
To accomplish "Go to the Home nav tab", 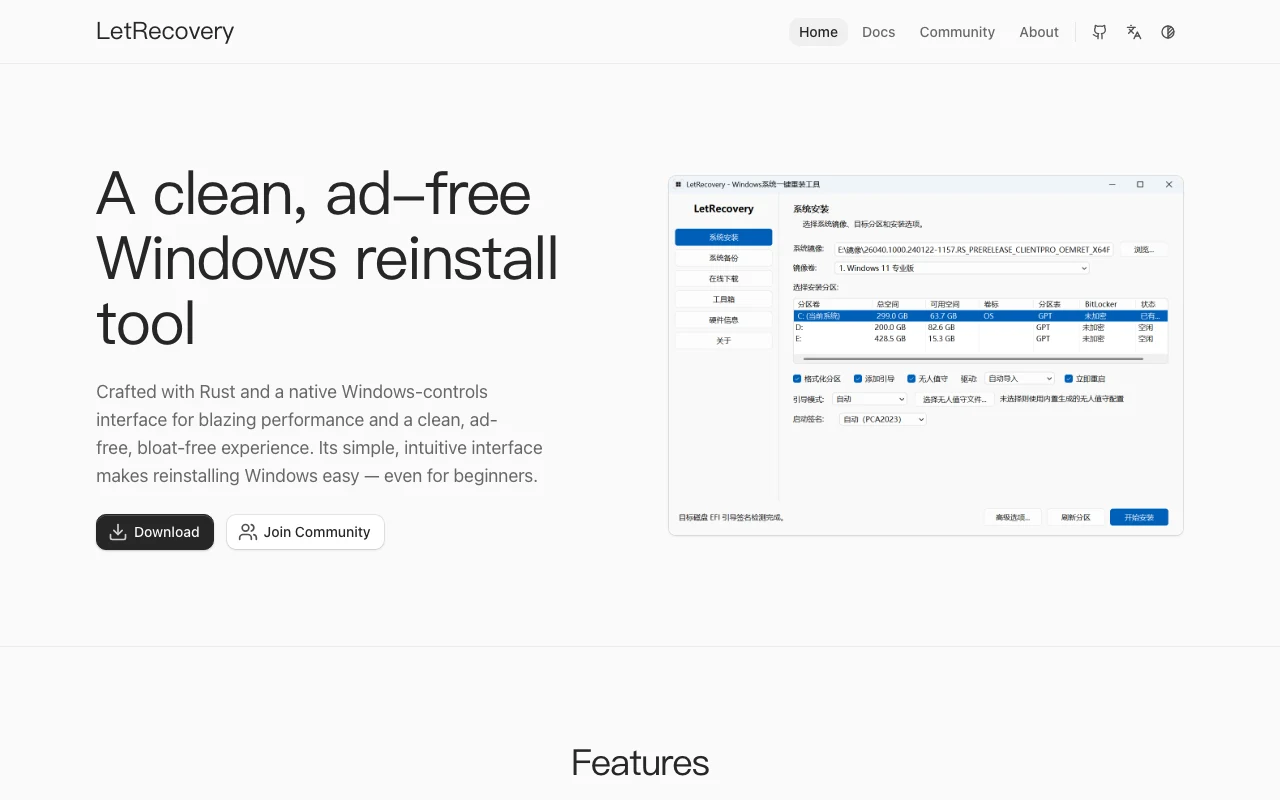I will tap(818, 32).
